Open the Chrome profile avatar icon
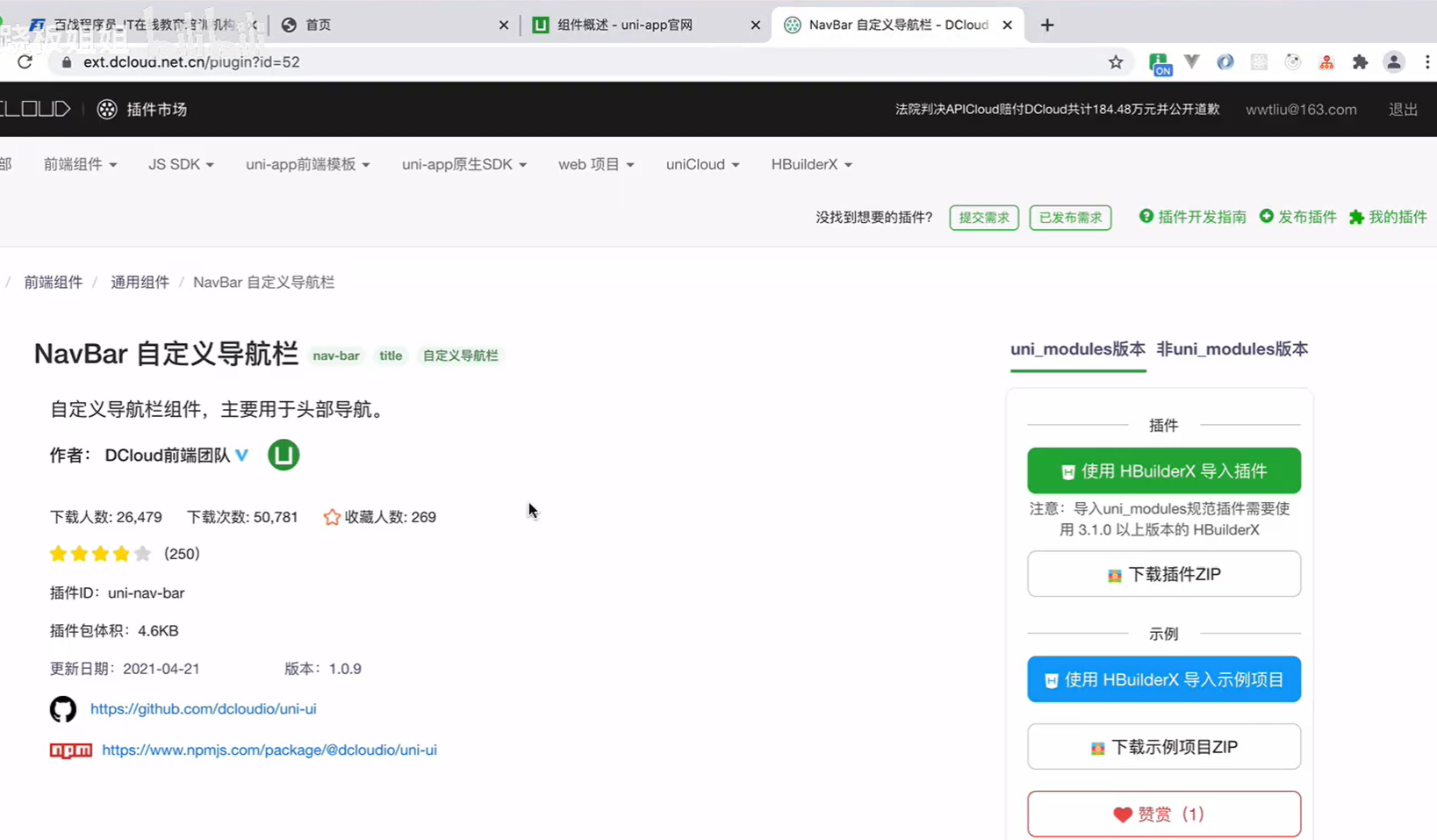 pyautogui.click(x=1393, y=61)
